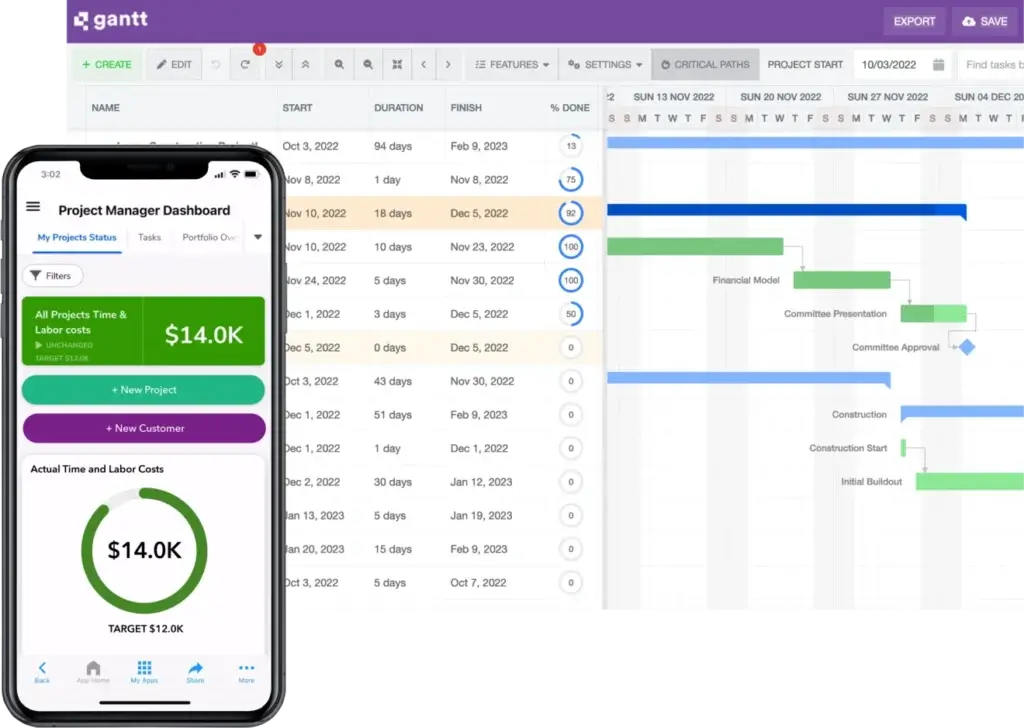Tap the My Apps grid icon
The height and width of the screenshot is (728, 1024).
[144, 671]
